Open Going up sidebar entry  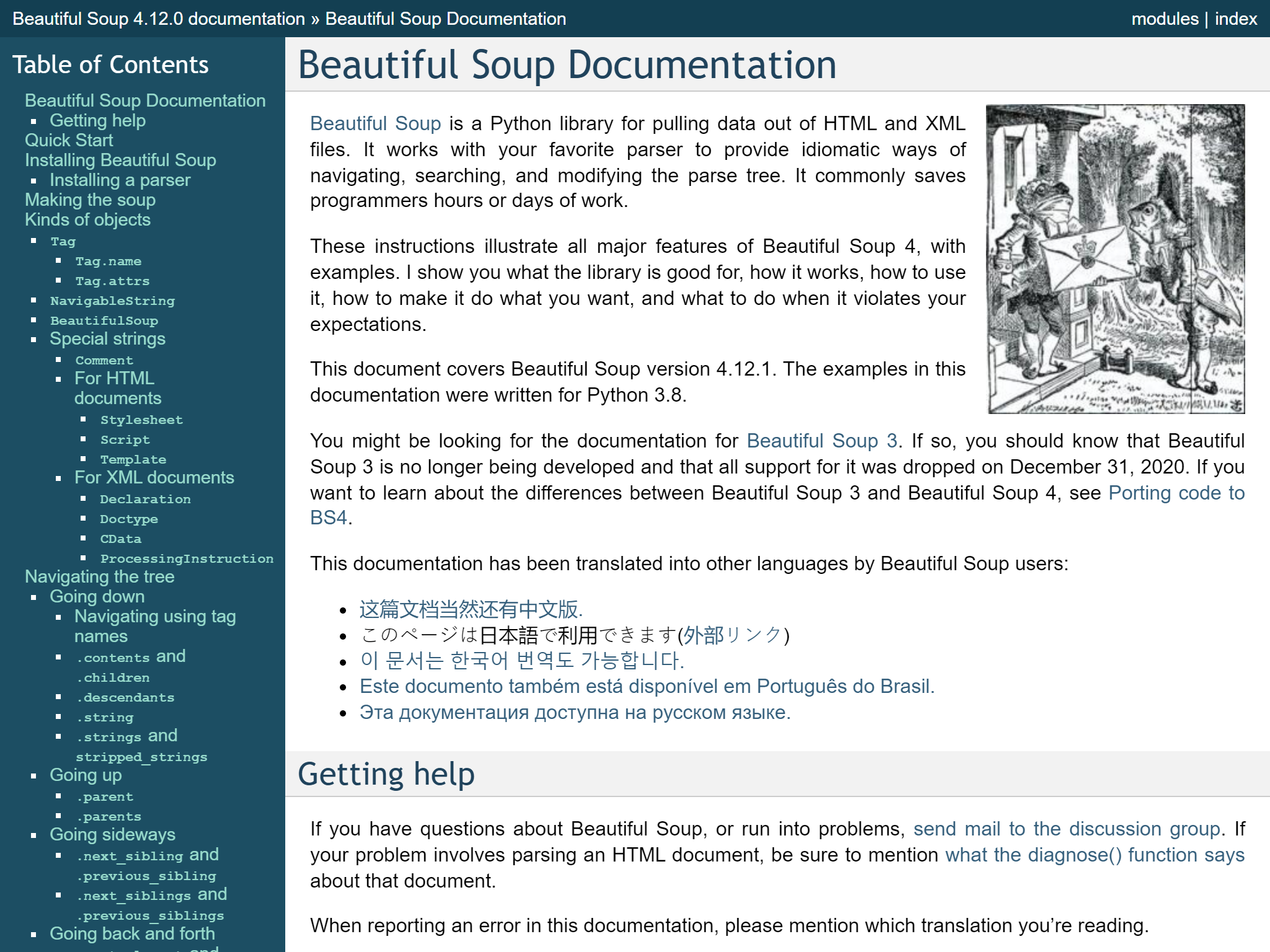pyautogui.click(x=86, y=775)
